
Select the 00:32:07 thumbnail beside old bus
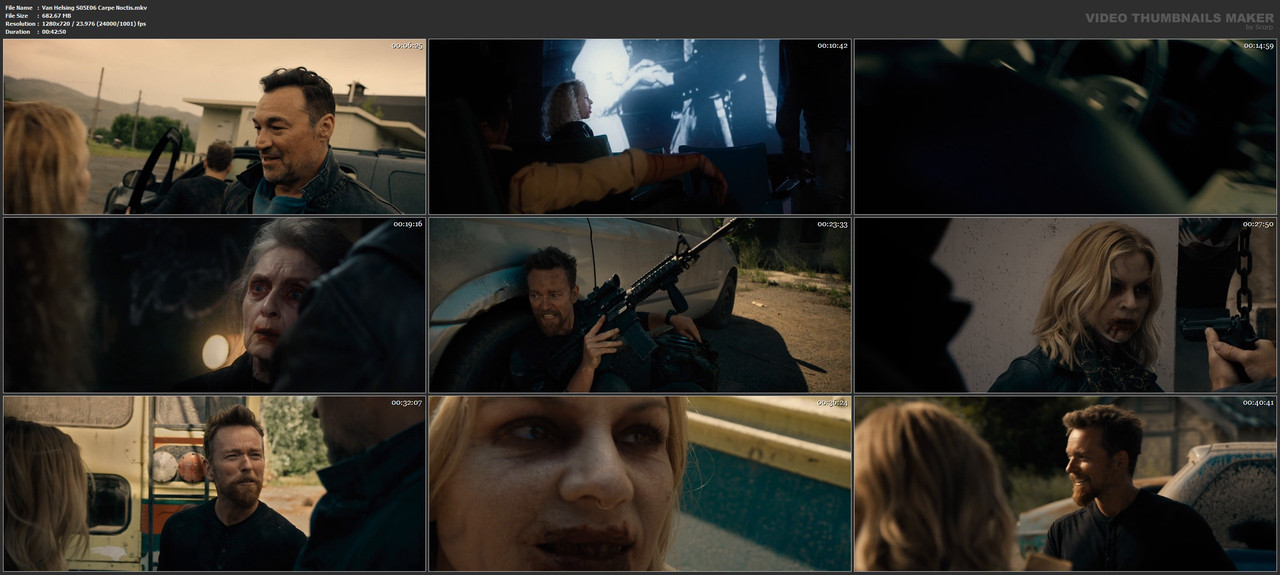coord(214,483)
